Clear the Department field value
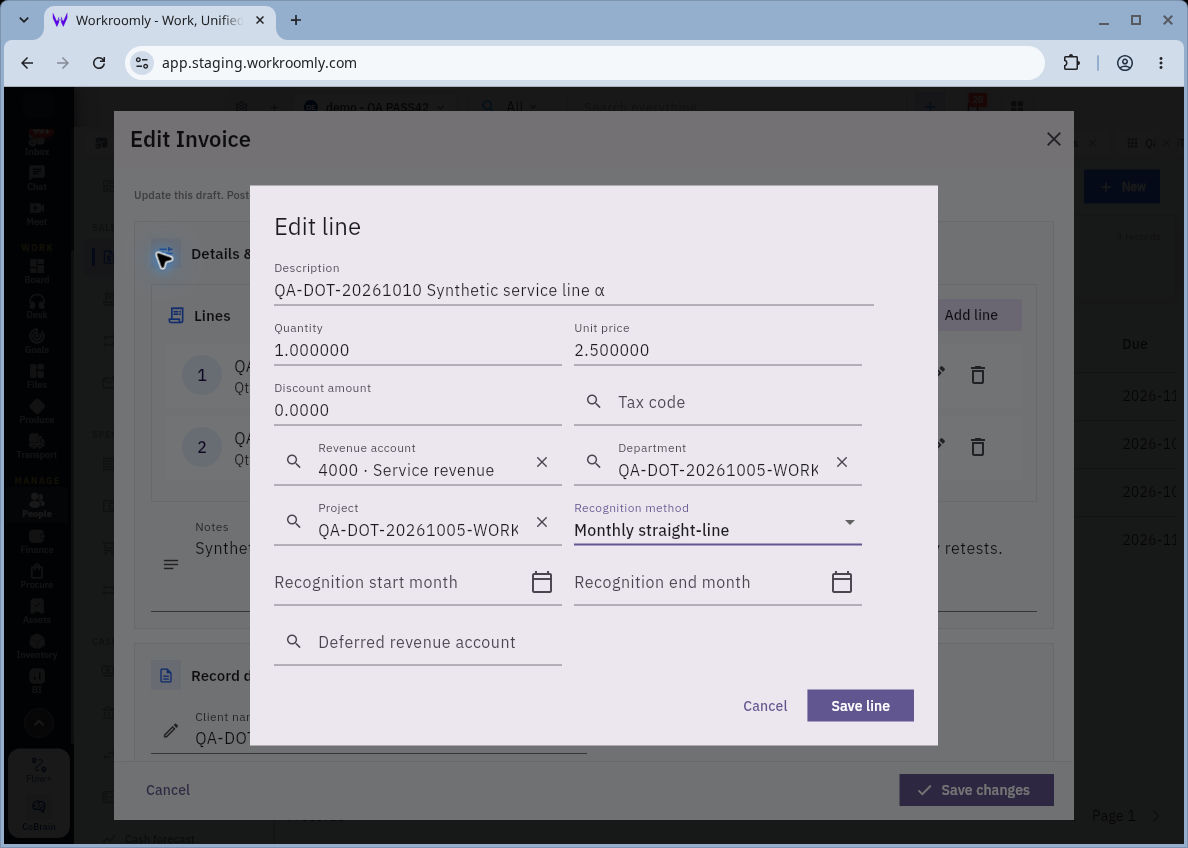1188x848 pixels. tap(842, 462)
